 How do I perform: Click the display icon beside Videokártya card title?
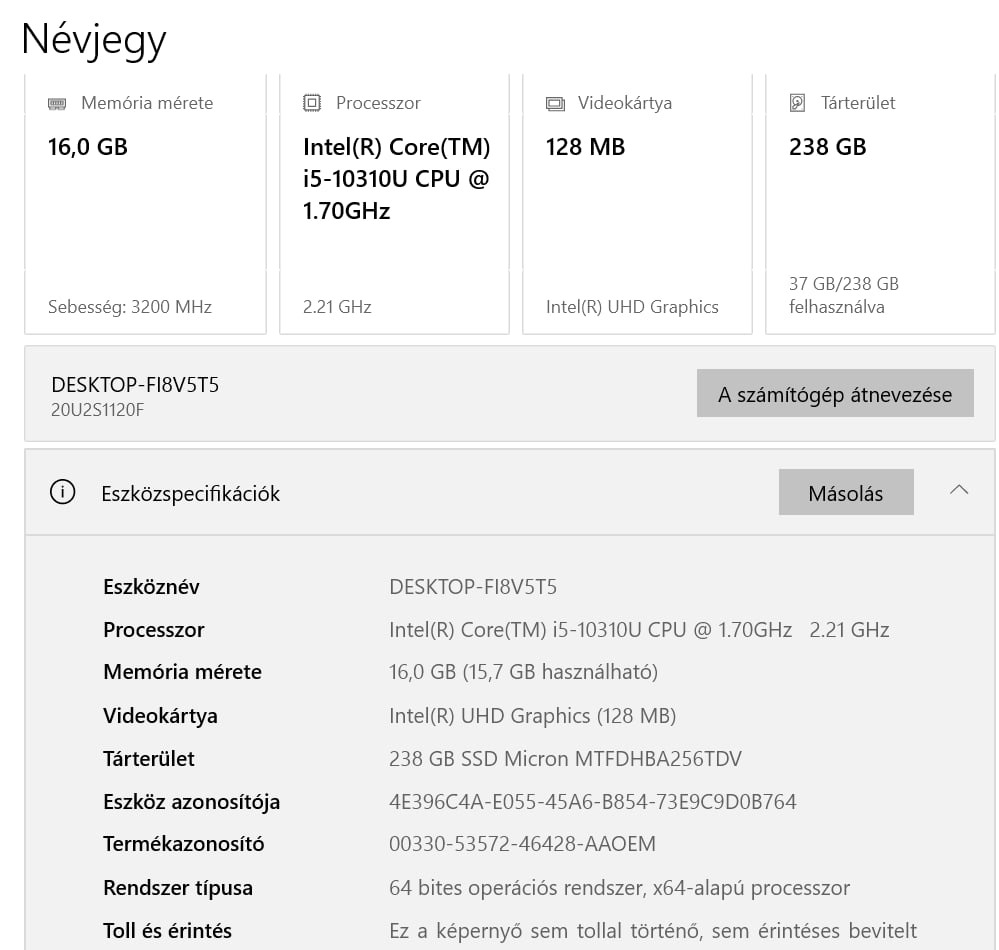click(x=555, y=103)
